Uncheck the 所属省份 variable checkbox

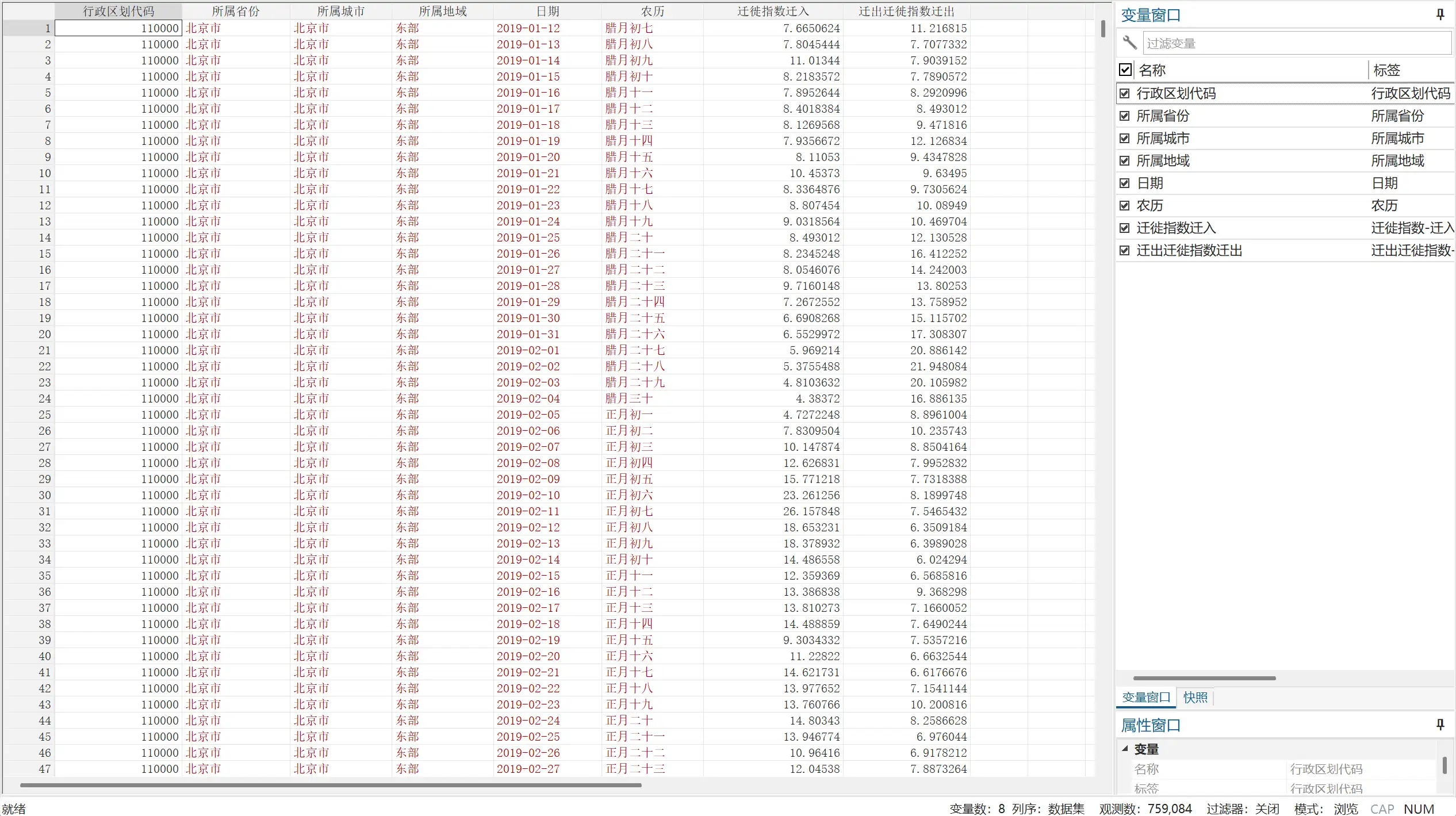tap(1125, 116)
